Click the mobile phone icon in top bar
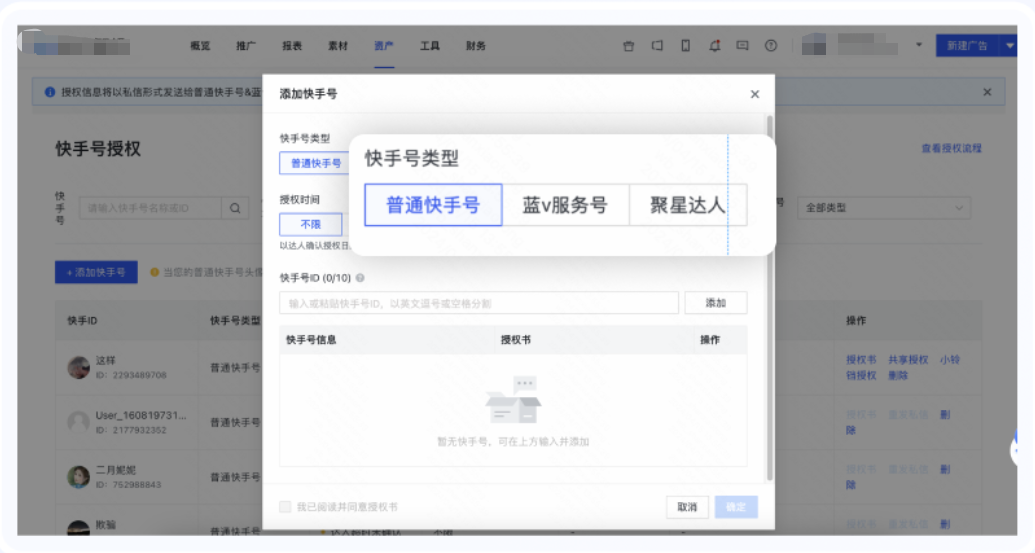Image resolution: width=1035 pixels, height=553 pixels. 686,46
